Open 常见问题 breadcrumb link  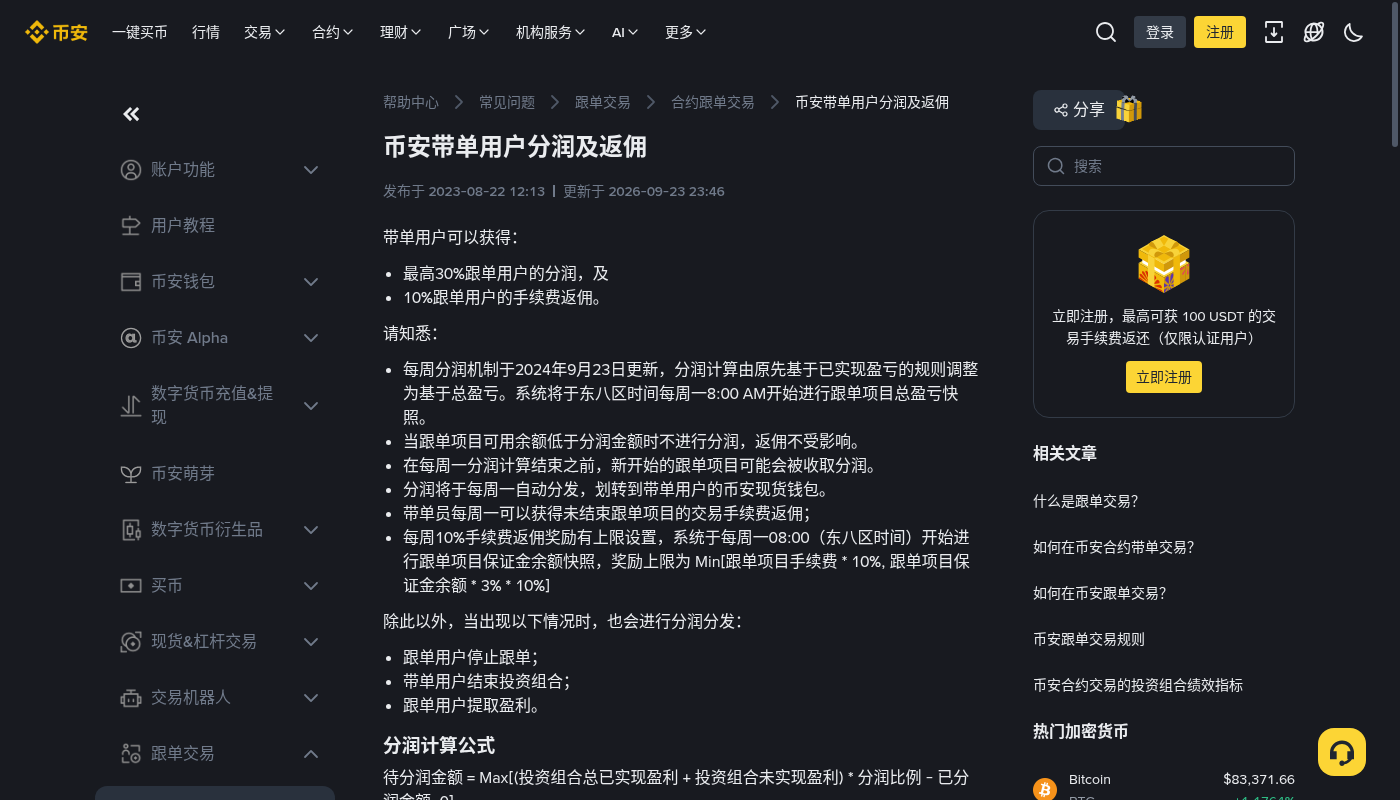507,102
